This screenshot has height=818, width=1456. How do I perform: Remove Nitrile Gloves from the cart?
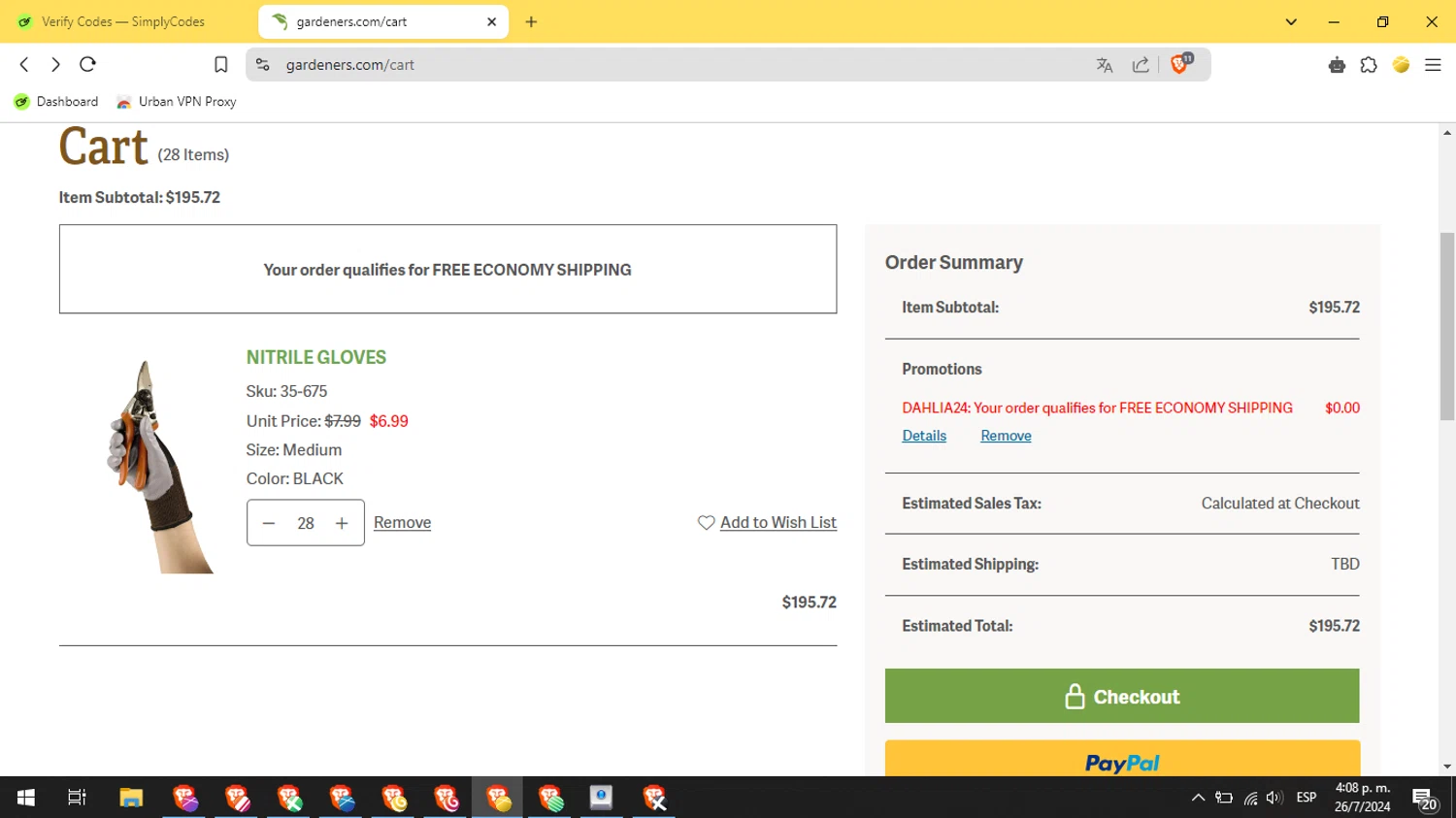(402, 522)
